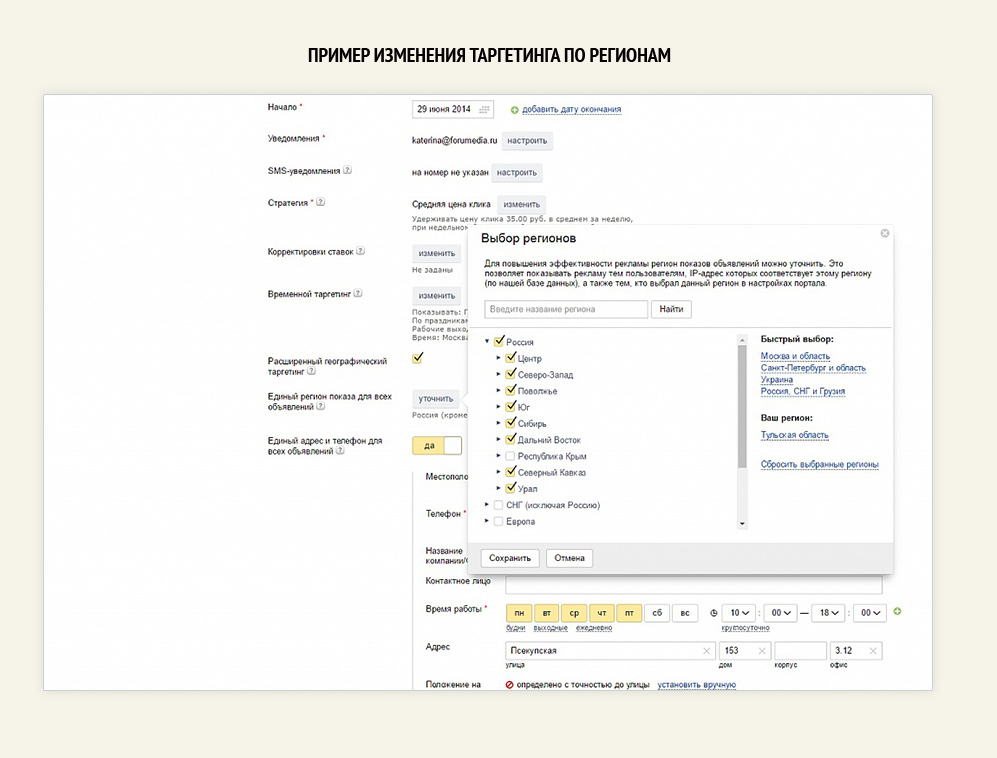The width and height of the screenshot is (997, 758).
Task: Select Monday 'пн' working day
Action: [519, 613]
